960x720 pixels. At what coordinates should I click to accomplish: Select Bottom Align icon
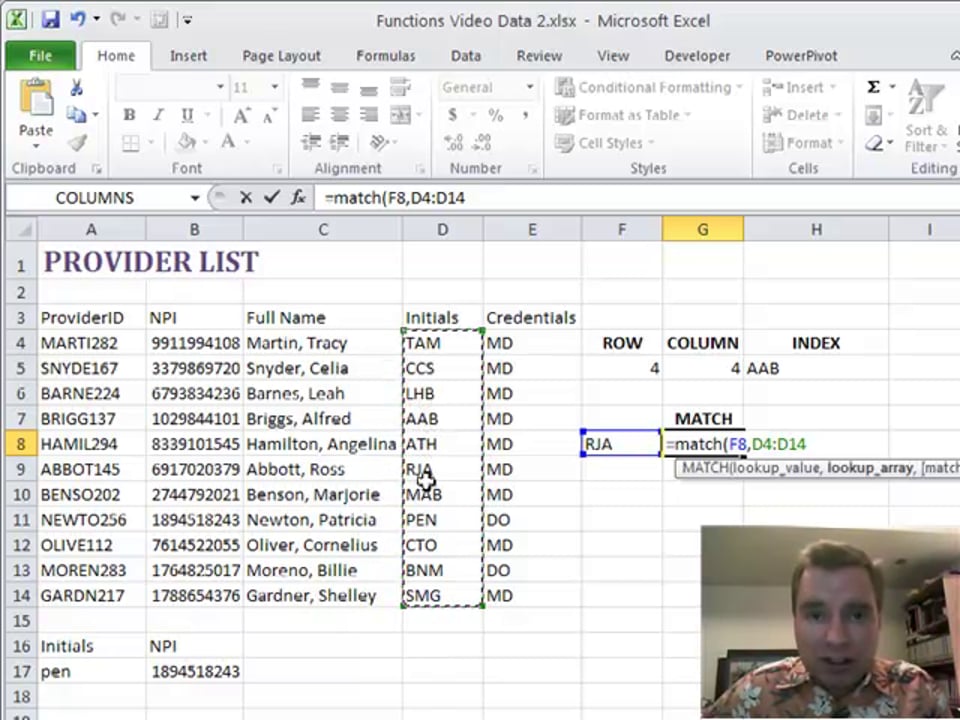(x=368, y=89)
